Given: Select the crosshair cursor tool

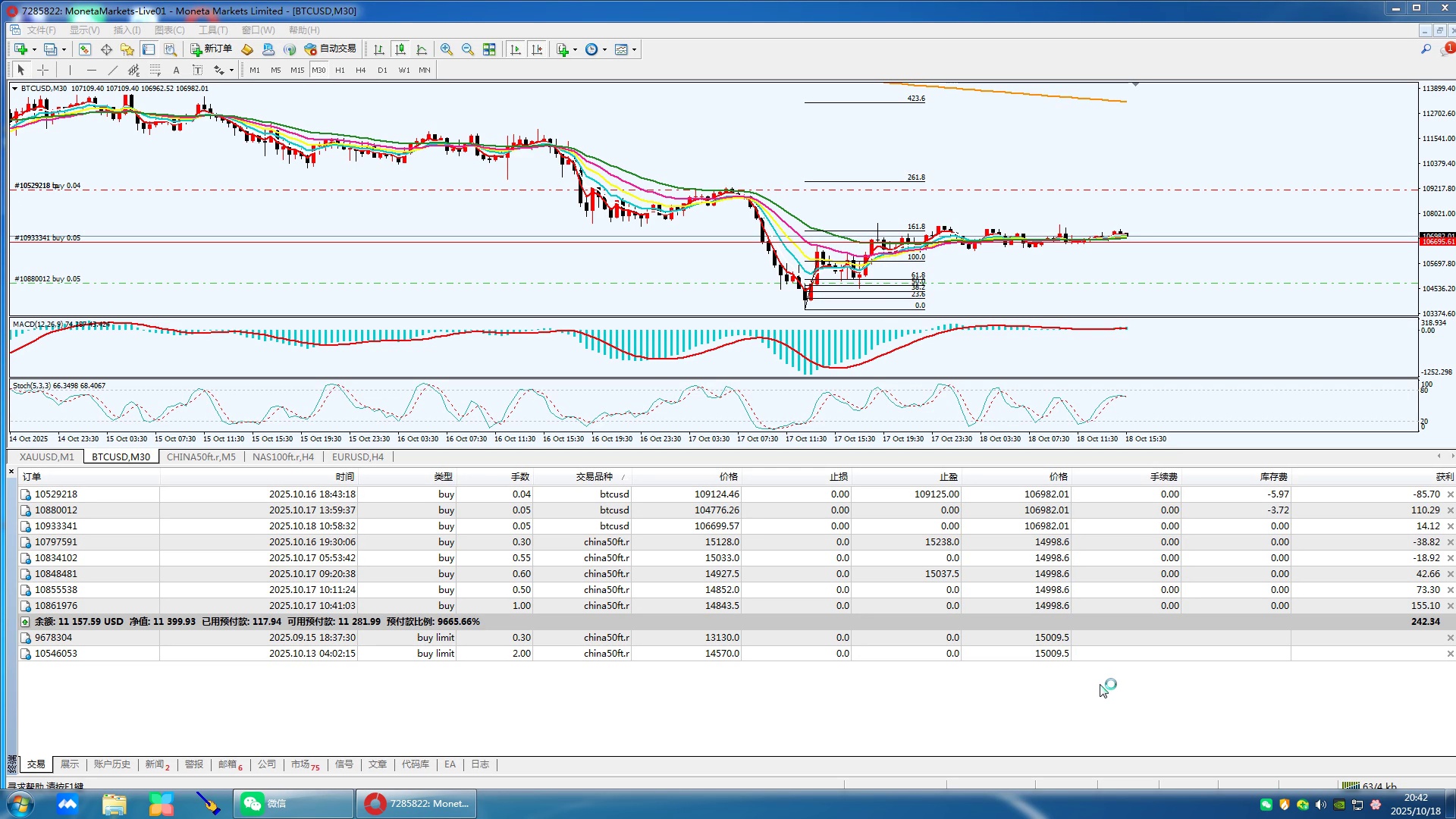Looking at the screenshot, I should 43,70.
